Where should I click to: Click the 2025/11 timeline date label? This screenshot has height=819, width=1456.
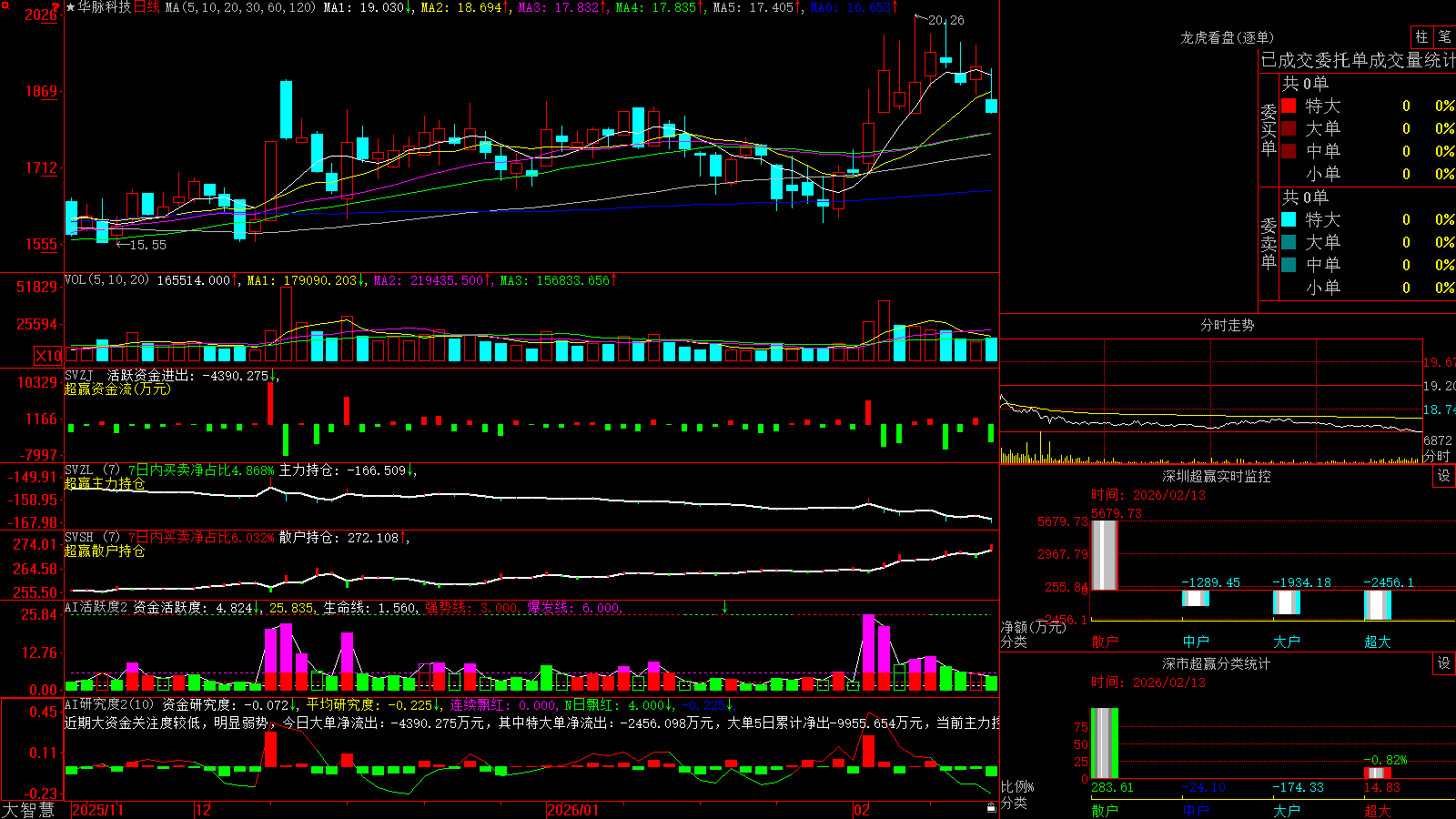(x=97, y=810)
